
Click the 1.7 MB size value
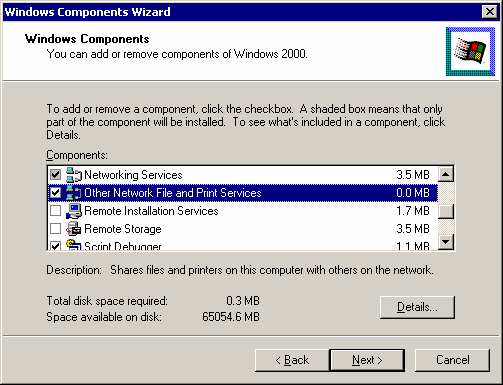coord(413,211)
